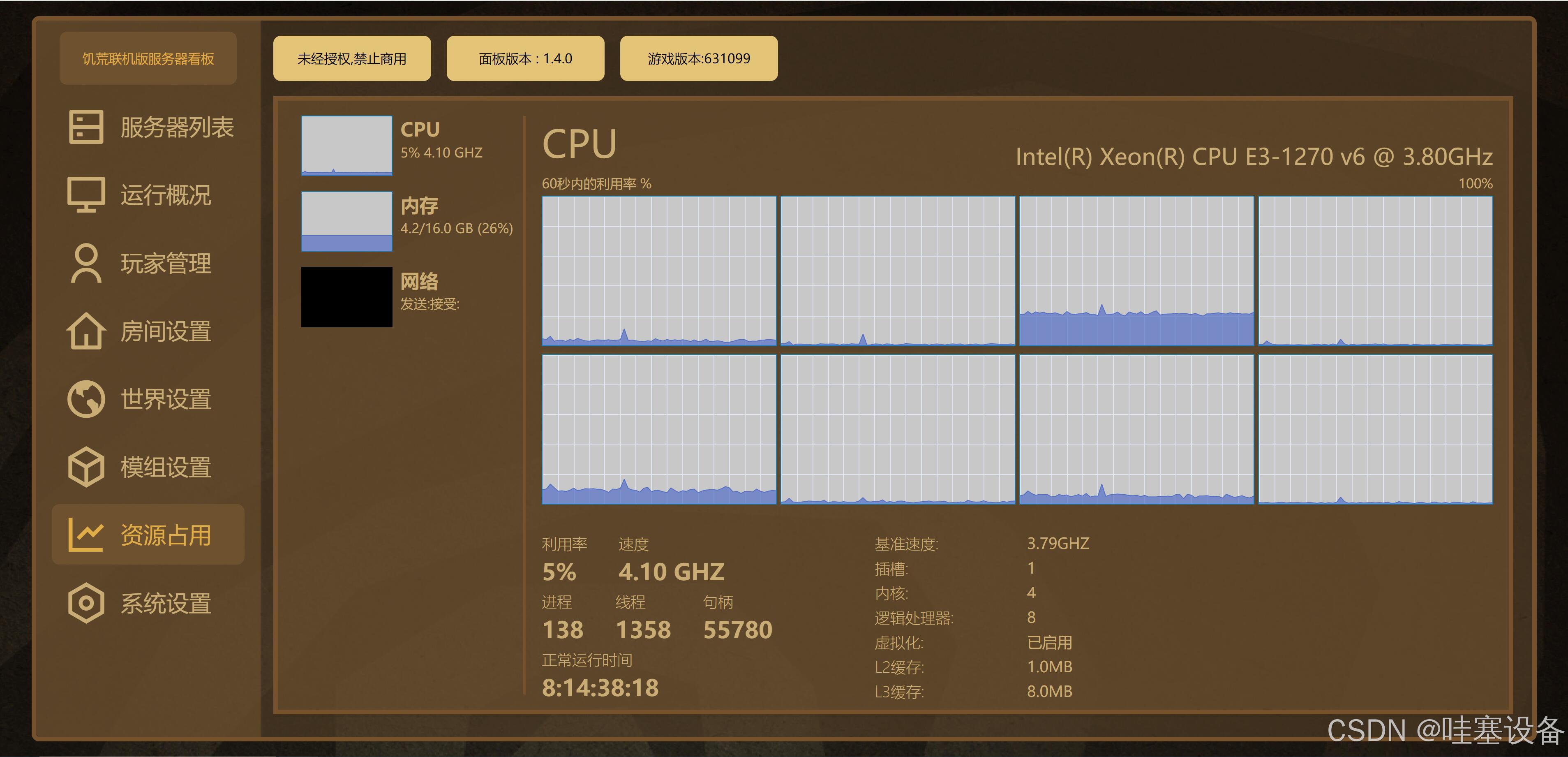Click the monitor icon for 运行概况
1568x757 pixels.
coord(86,195)
